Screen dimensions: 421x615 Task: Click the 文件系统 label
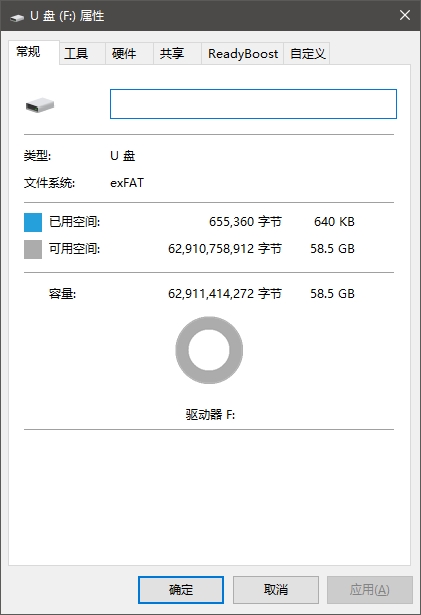coord(49,183)
